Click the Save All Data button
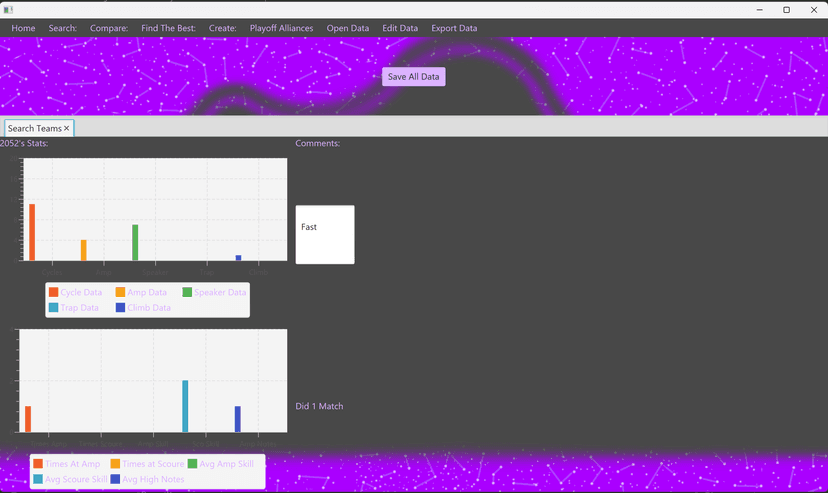828x493 pixels. 413,77
